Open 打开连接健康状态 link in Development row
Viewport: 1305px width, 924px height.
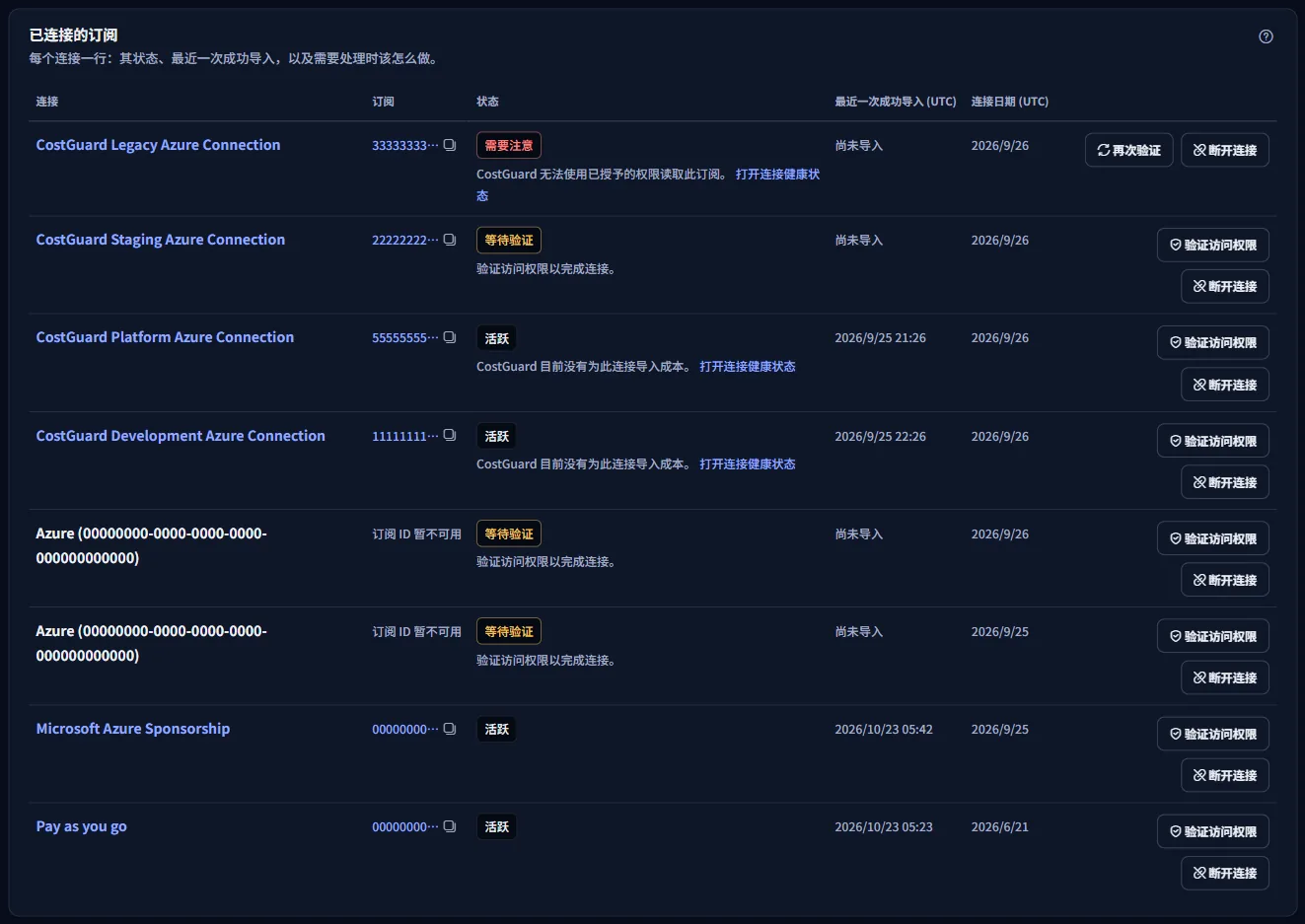pyautogui.click(x=748, y=463)
